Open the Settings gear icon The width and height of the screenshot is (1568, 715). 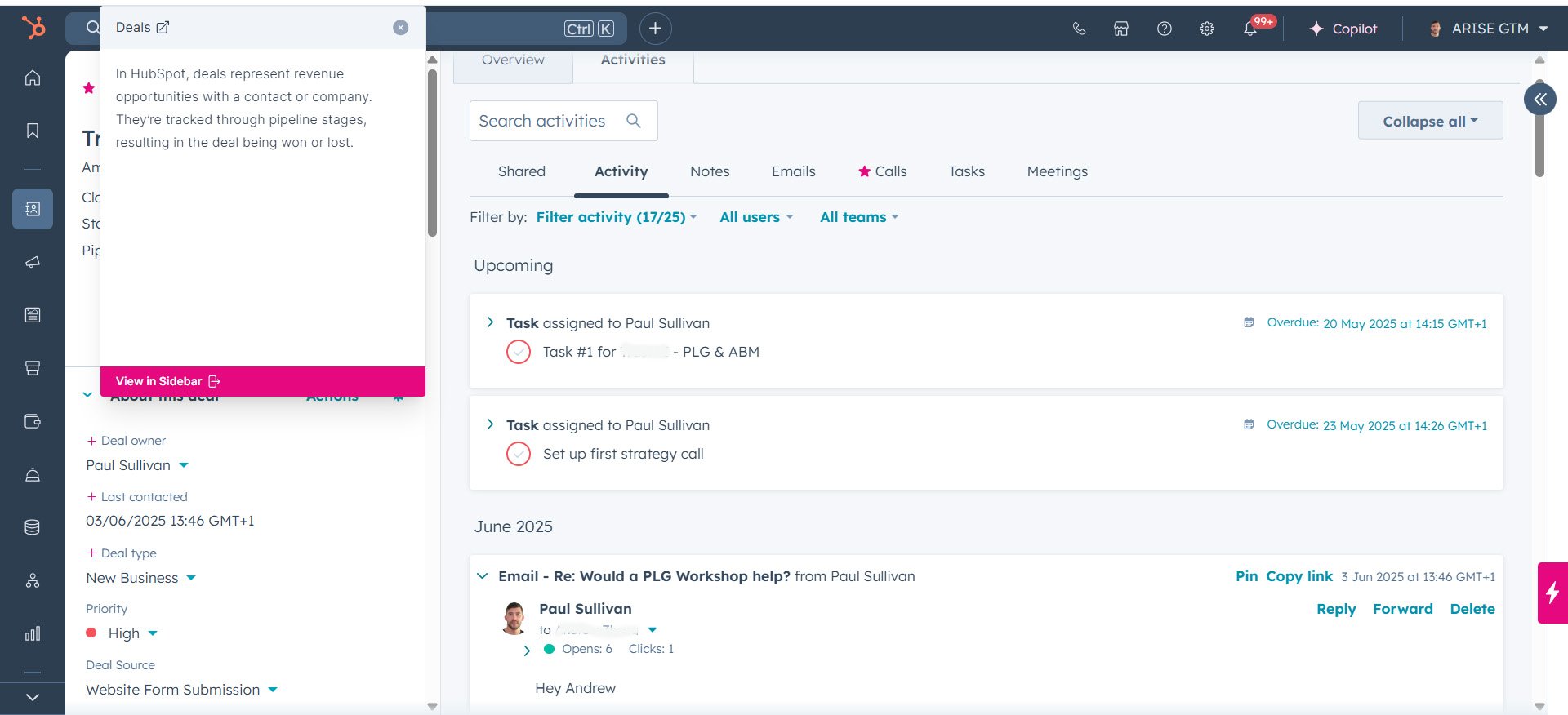point(1207,29)
